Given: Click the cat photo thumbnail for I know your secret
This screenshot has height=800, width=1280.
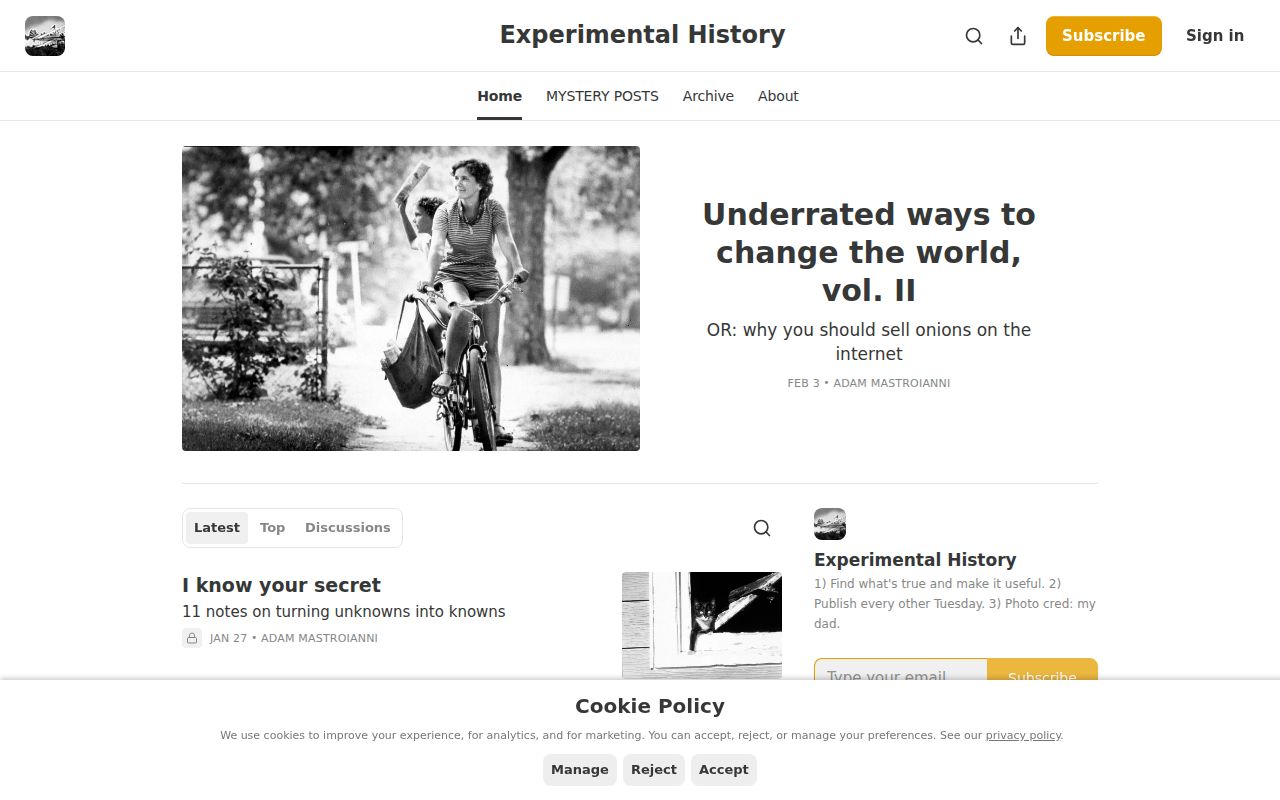Looking at the screenshot, I should click(701, 626).
